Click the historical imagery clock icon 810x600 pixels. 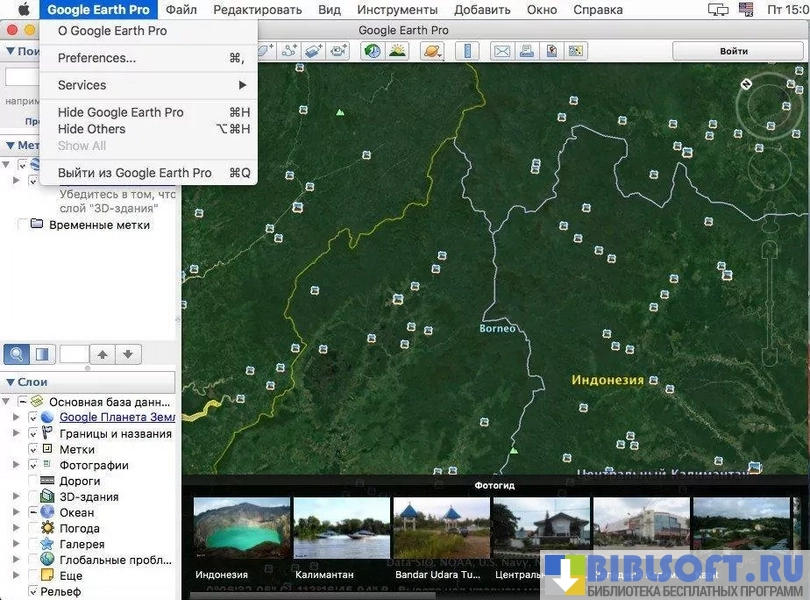pyautogui.click(x=372, y=51)
